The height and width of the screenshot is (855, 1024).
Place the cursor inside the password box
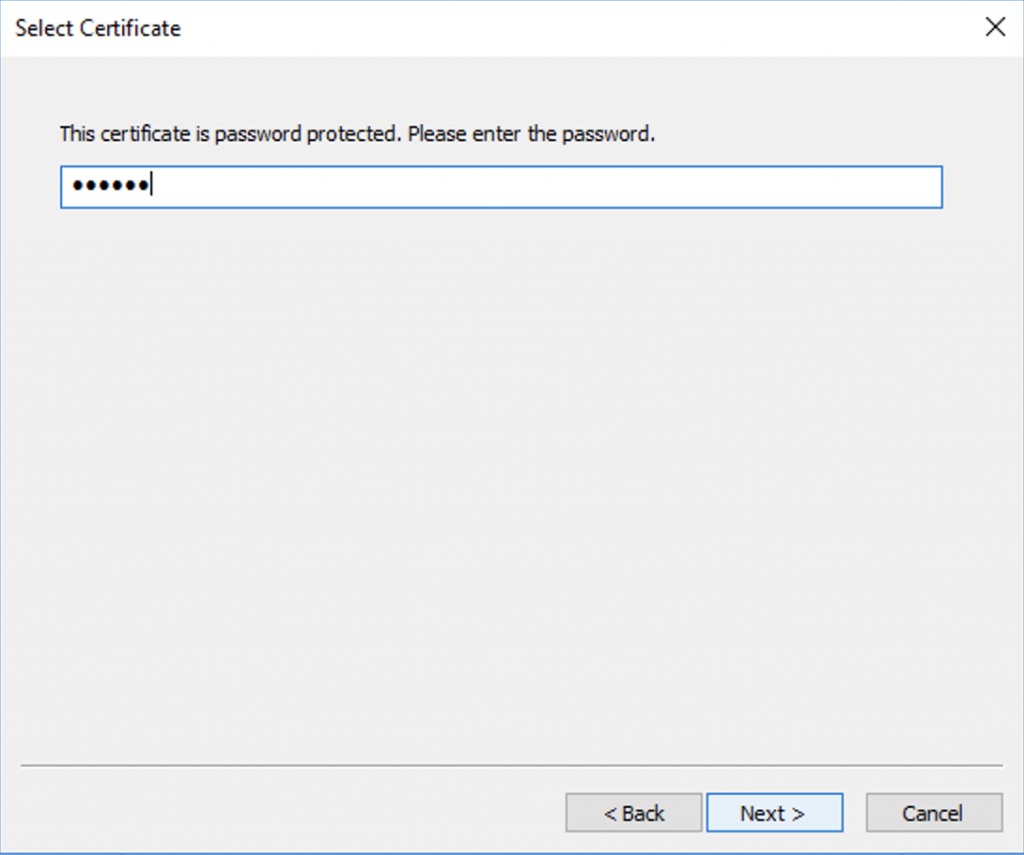pyautogui.click(x=500, y=187)
